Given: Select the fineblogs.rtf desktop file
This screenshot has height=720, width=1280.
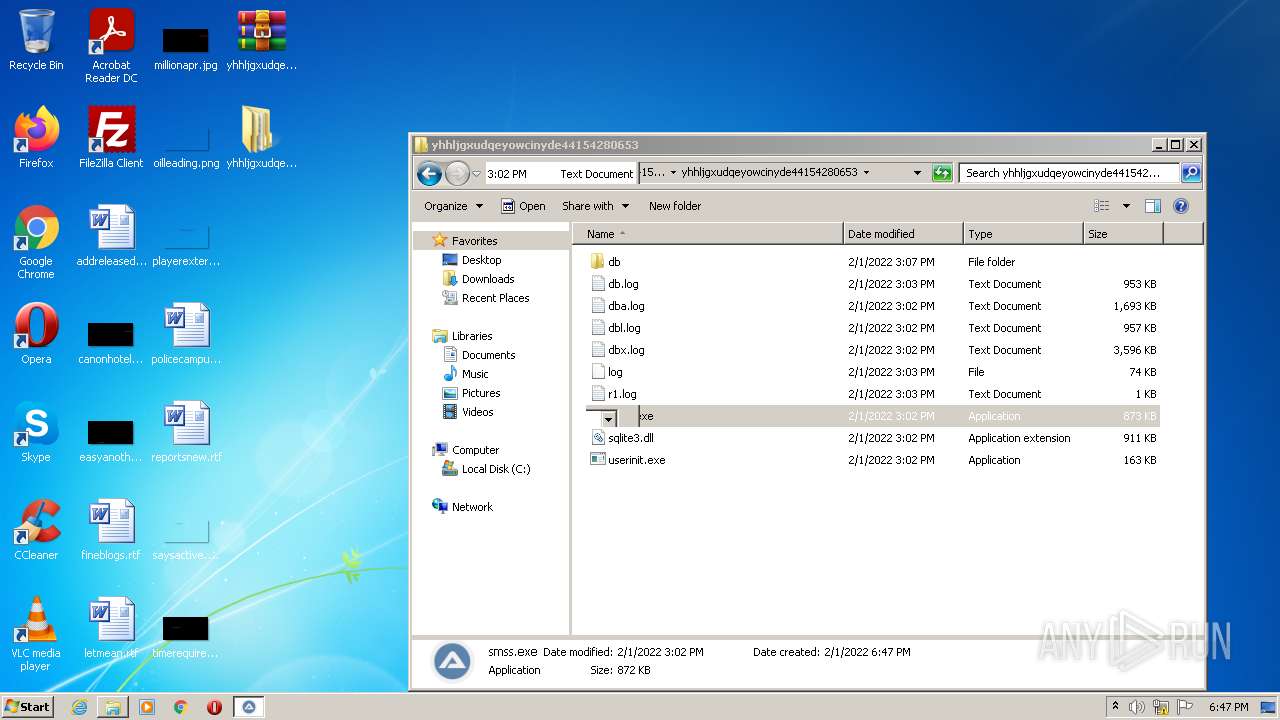Looking at the screenshot, I should point(111,530).
